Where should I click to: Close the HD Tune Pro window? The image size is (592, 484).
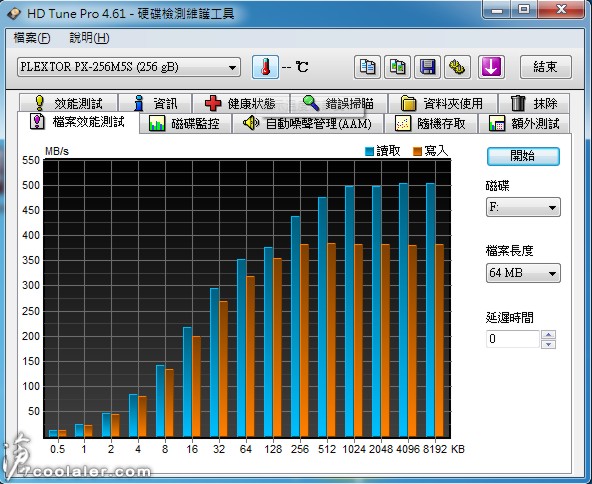tap(561, 9)
